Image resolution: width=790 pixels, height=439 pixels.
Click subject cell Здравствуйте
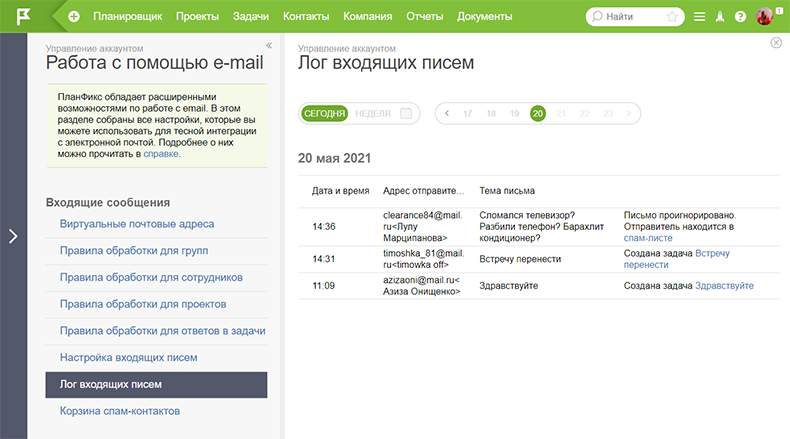point(508,286)
